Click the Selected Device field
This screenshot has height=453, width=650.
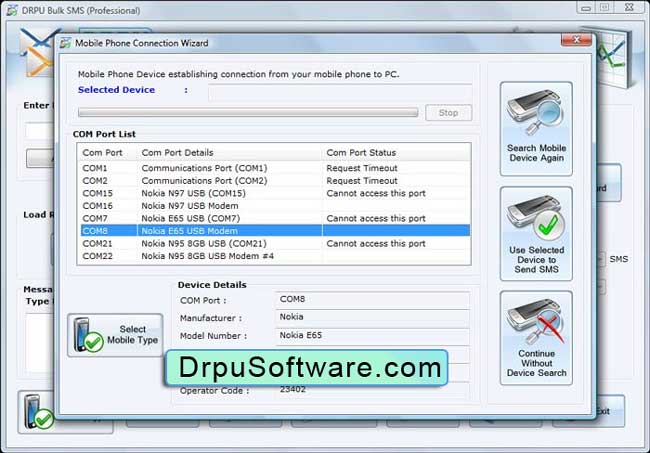[340, 92]
